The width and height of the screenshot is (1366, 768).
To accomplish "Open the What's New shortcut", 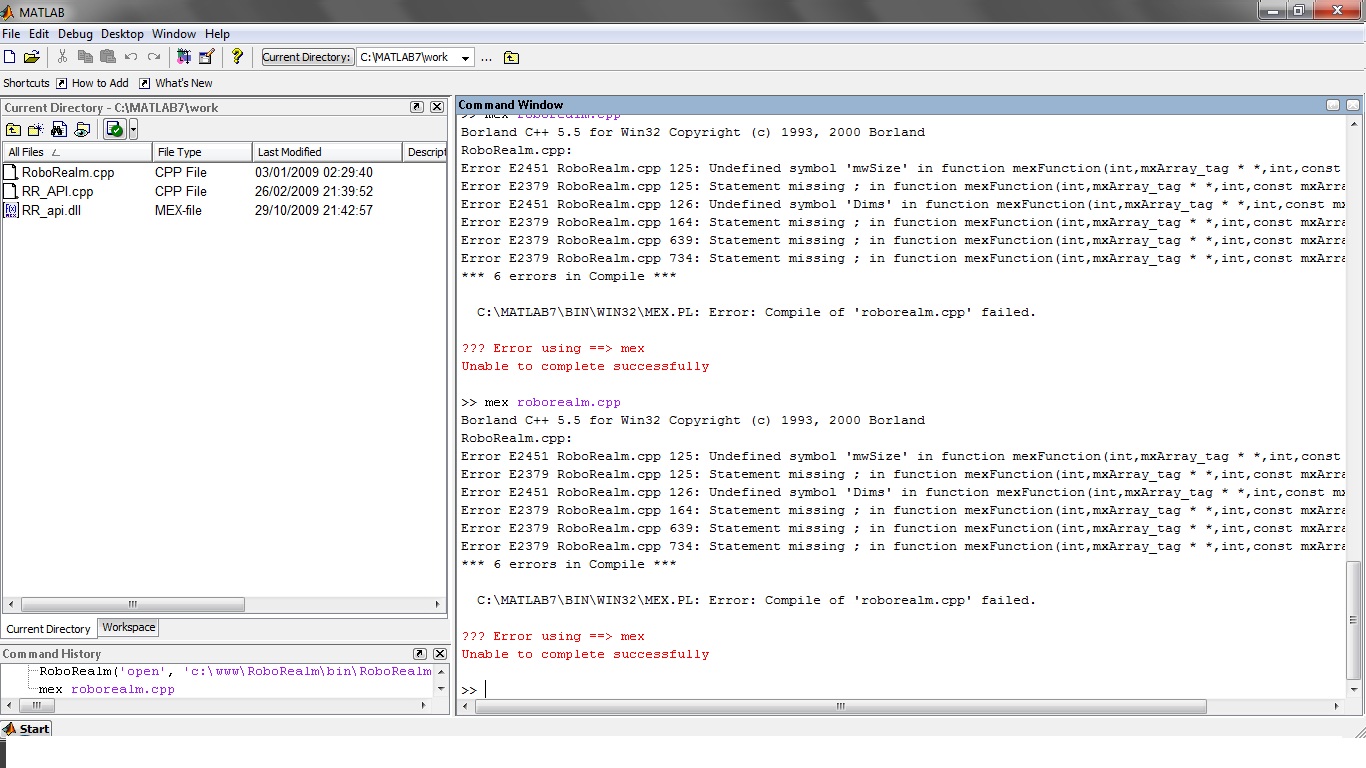I will 183,83.
